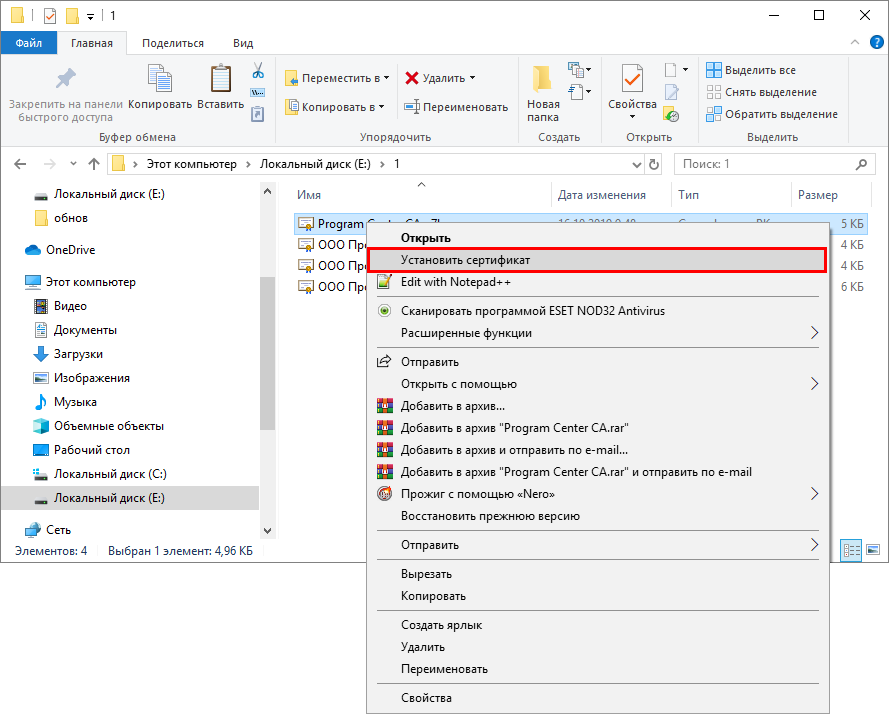Image resolution: width=889 pixels, height=714 pixels.
Task: Click the Новая папка folder icon
Action: coord(543,80)
